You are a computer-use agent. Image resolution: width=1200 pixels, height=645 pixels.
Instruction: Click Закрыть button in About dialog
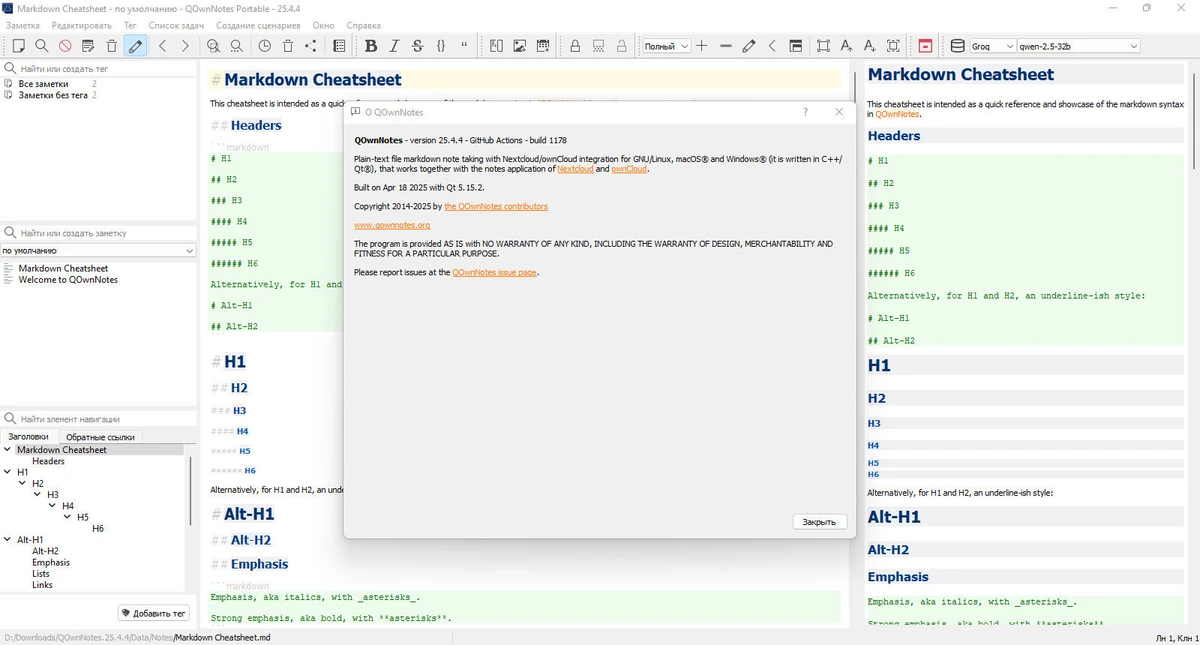coord(820,522)
